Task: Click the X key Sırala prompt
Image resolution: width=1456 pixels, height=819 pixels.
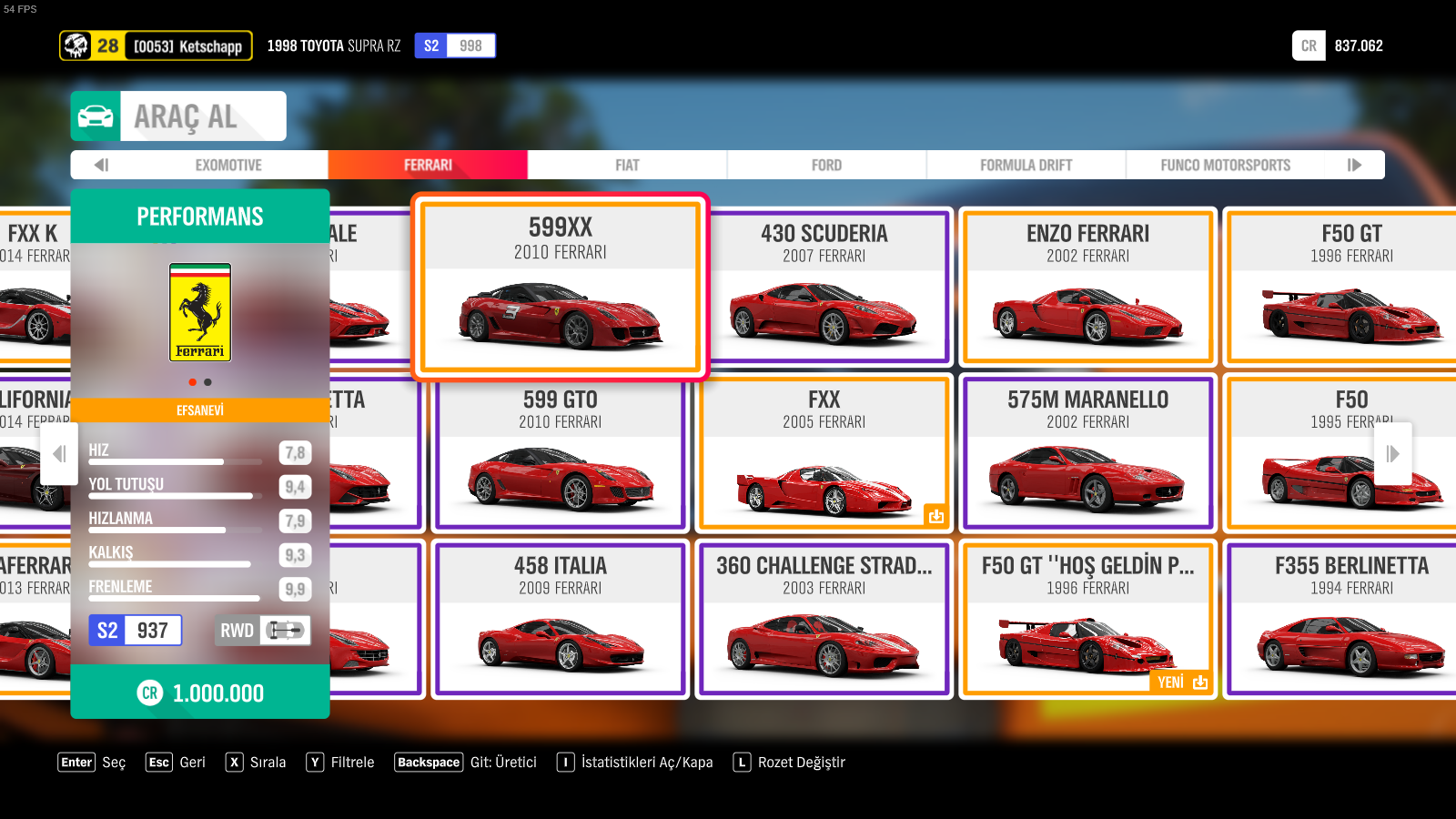Action: click(256, 763)
